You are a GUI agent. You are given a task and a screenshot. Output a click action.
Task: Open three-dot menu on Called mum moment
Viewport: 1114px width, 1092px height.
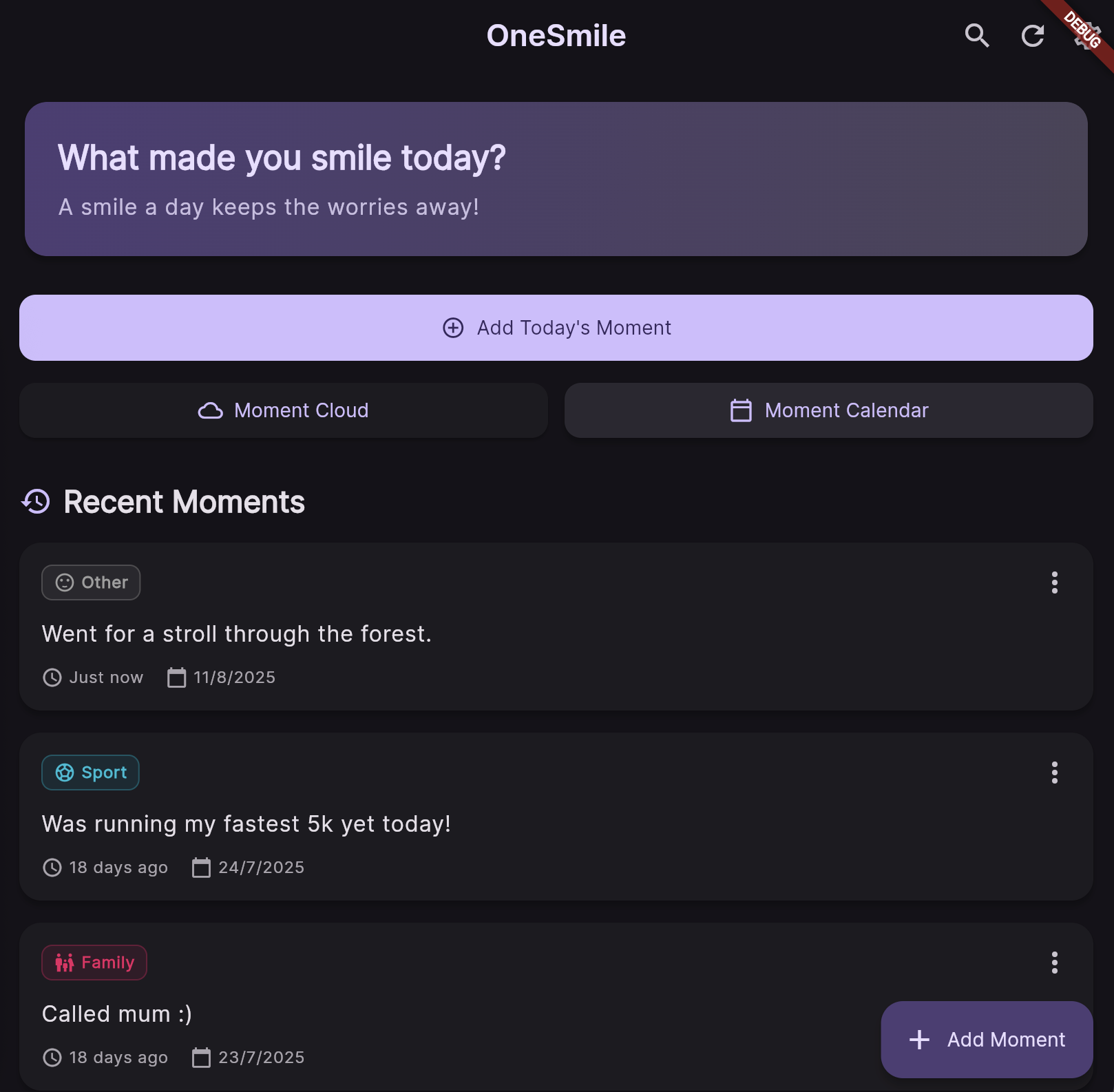pos(1054,963)
